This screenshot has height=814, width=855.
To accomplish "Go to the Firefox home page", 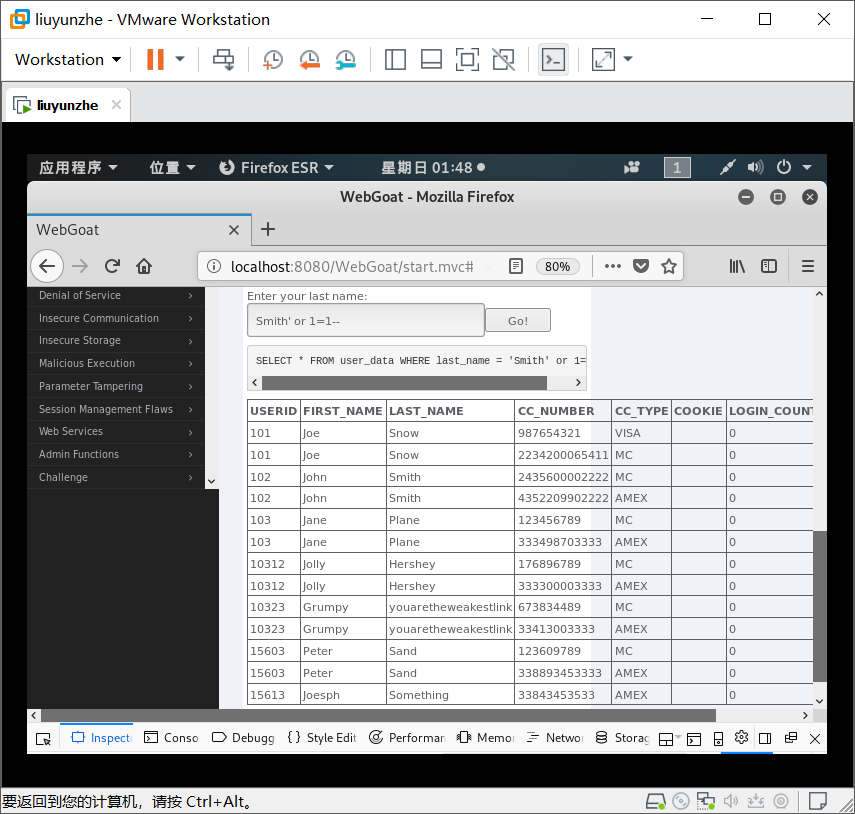I will 144,266.
